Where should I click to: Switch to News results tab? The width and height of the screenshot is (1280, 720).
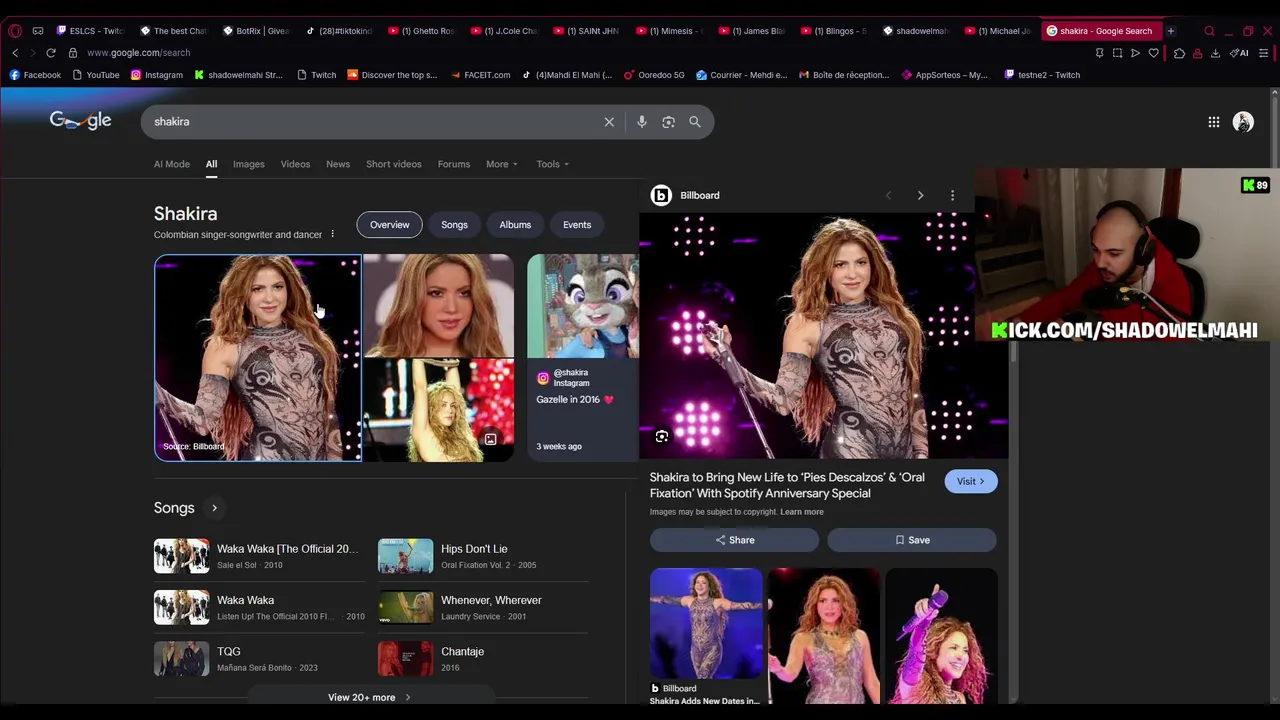click(x=338, y=164)
